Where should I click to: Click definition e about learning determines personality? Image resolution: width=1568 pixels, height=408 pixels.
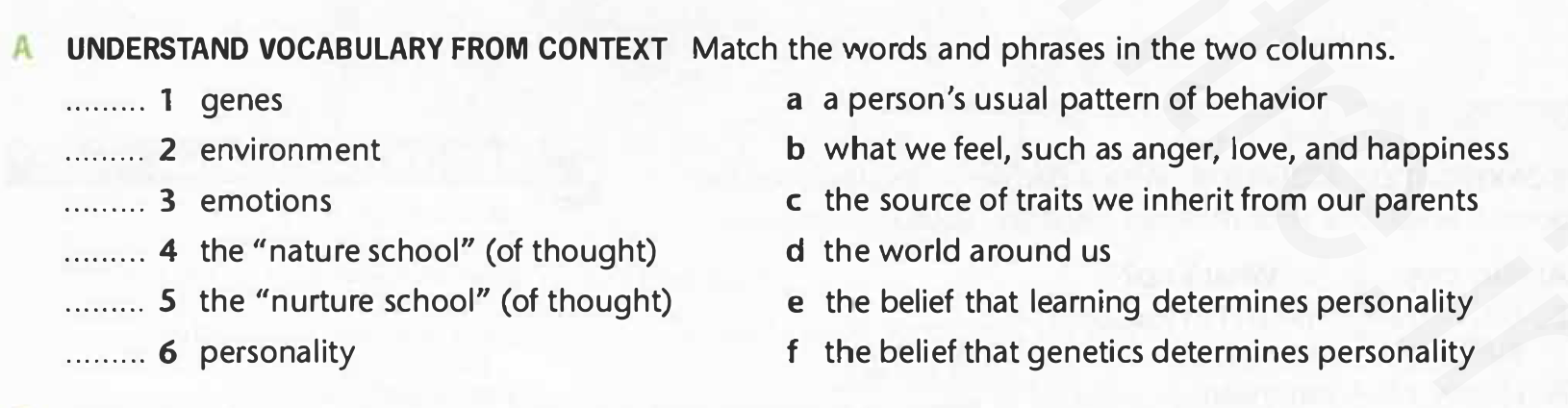pyautogui.click(x=1130, y=302)
